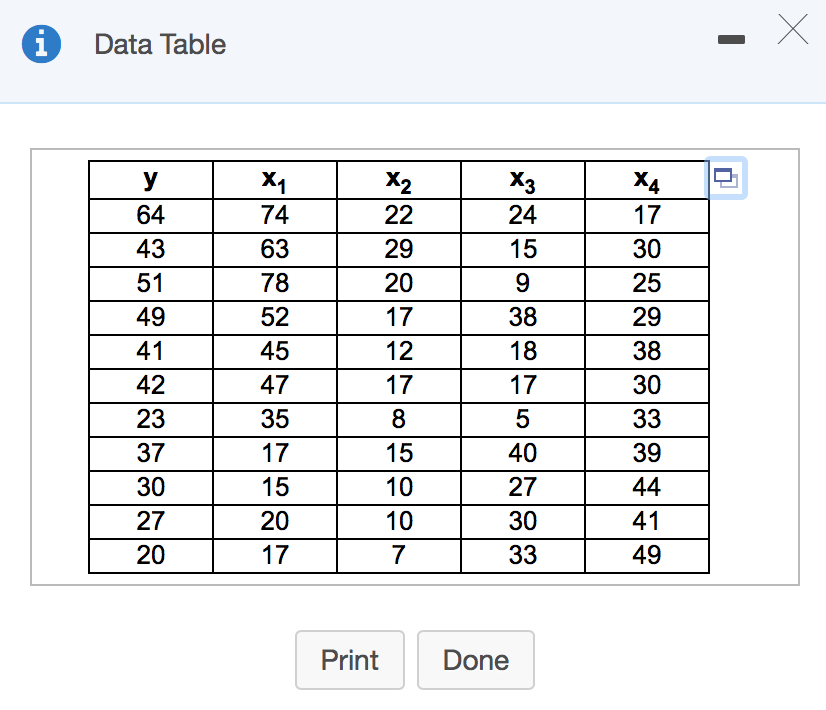Select the cell with value 47
826x710 pixels.
pos(275,385)
